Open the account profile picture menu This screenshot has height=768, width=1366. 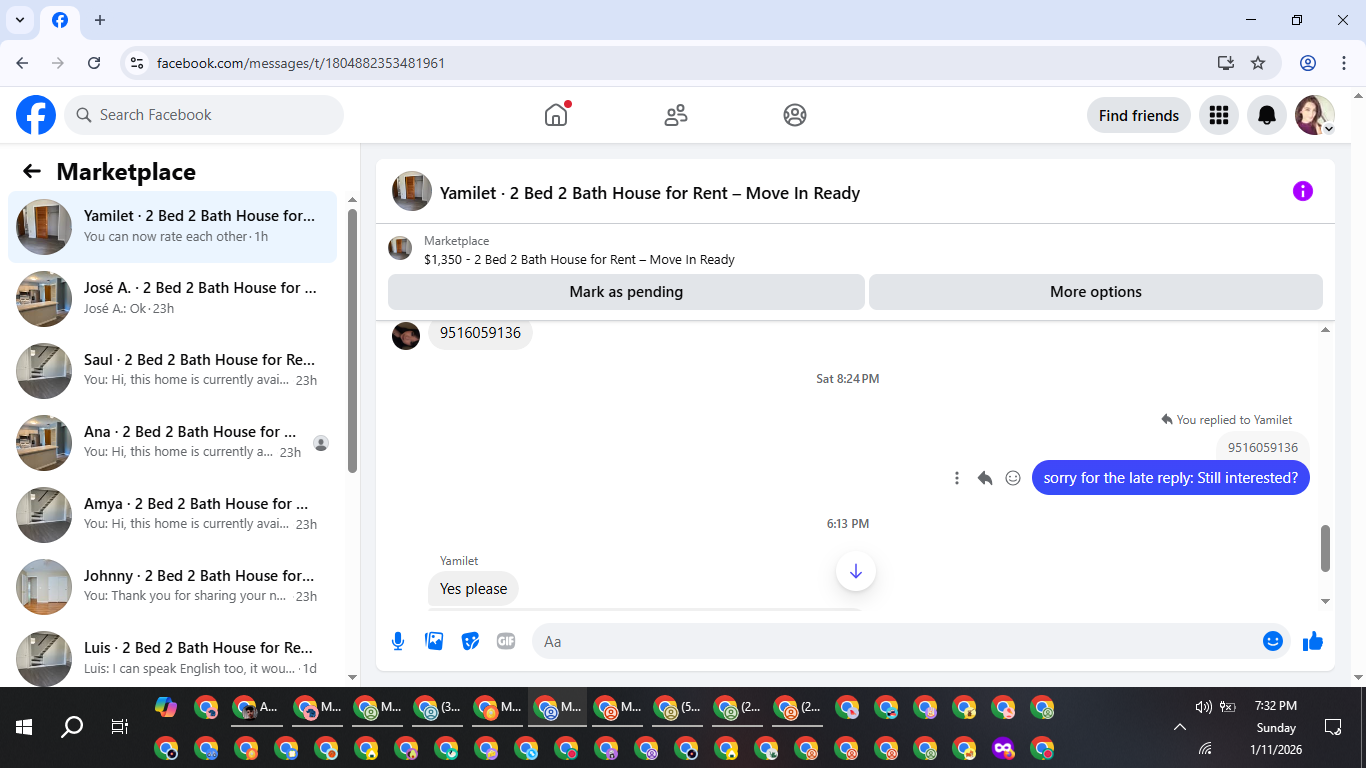(x=1315, y=115)
